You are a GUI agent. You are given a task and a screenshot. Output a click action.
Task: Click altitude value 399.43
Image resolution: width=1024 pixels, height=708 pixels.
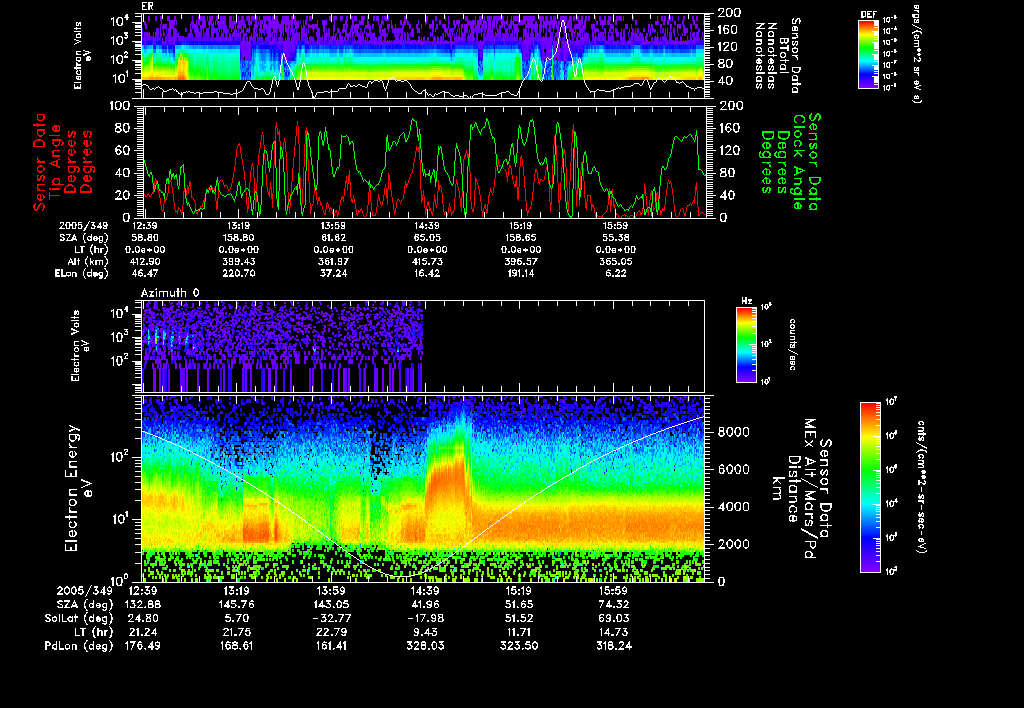coord(238,262)
